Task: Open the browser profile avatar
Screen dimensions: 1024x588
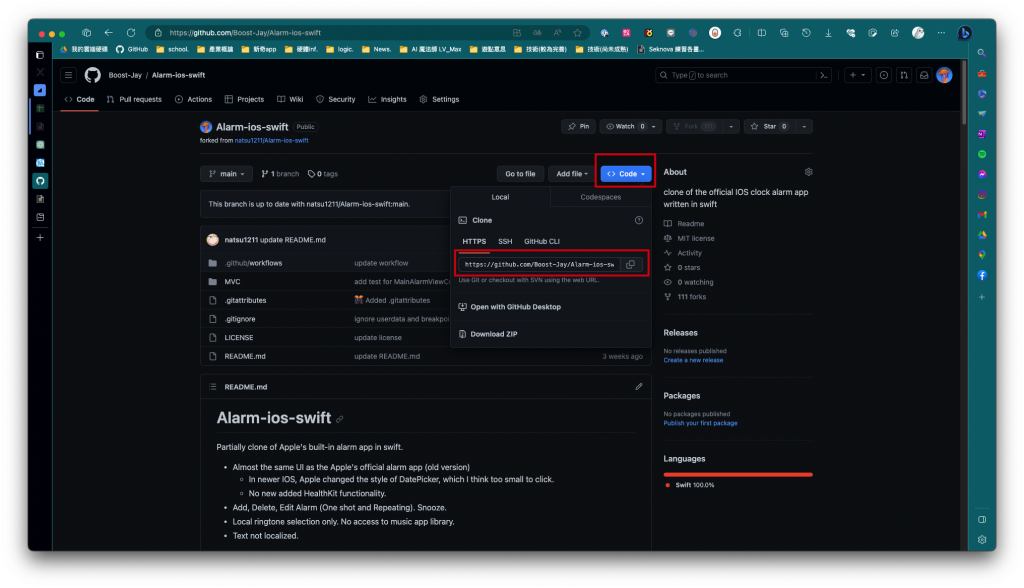Action: point(918,33)
